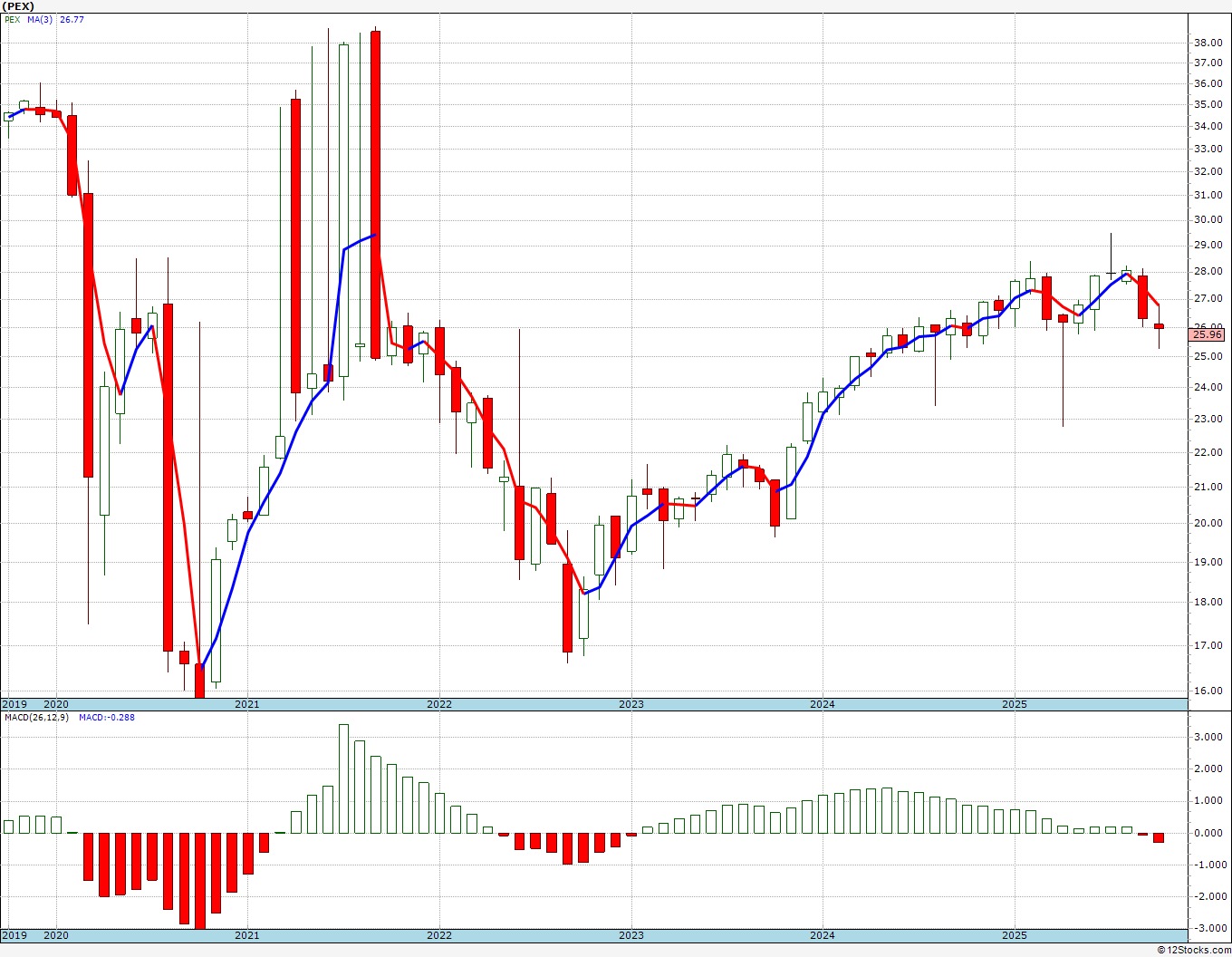Click 2023 on the price chart time axis
1232x957 pixels.
[x=631, y=704]
